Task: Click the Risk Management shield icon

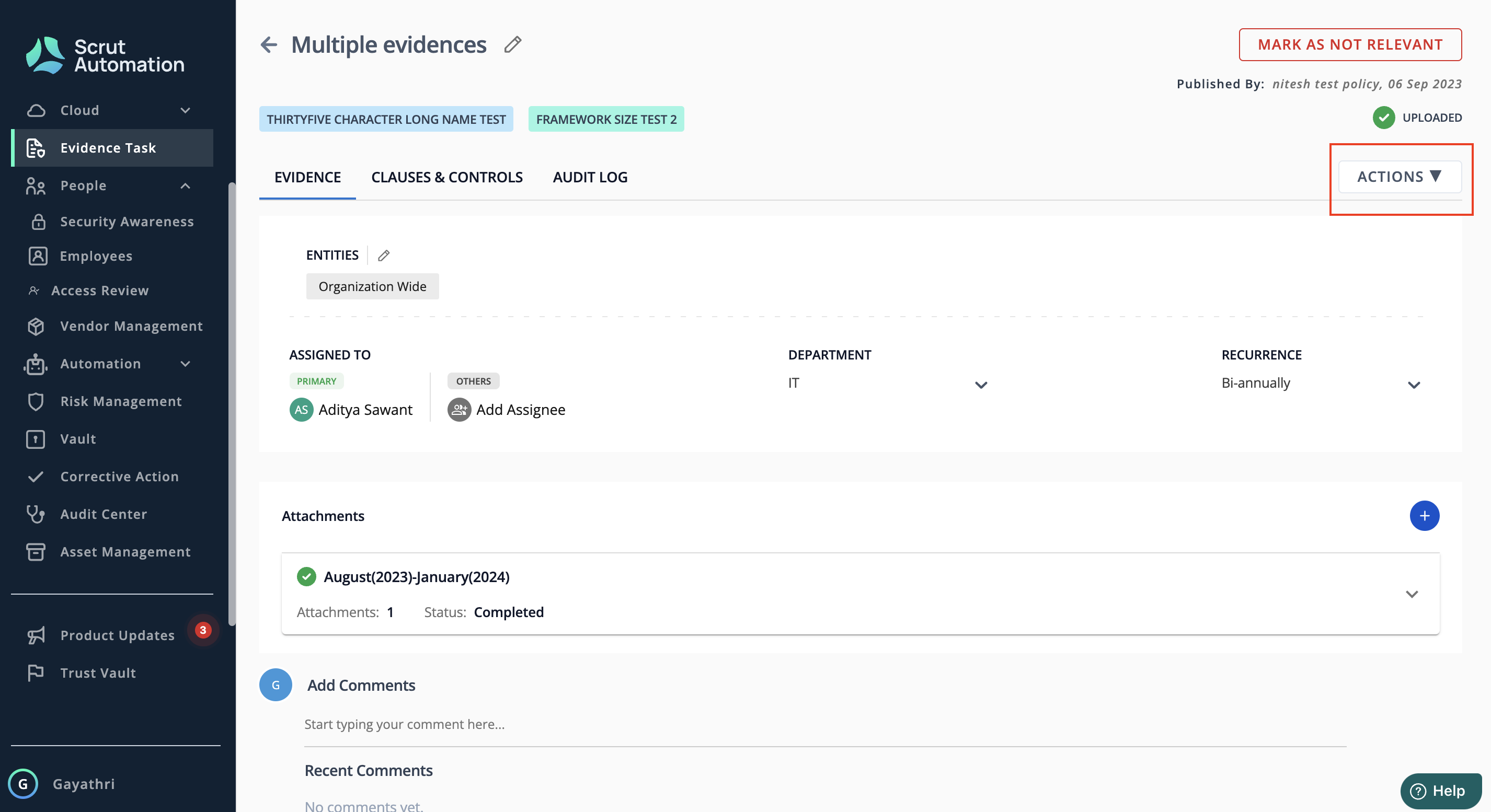Action: coord(36,401)
